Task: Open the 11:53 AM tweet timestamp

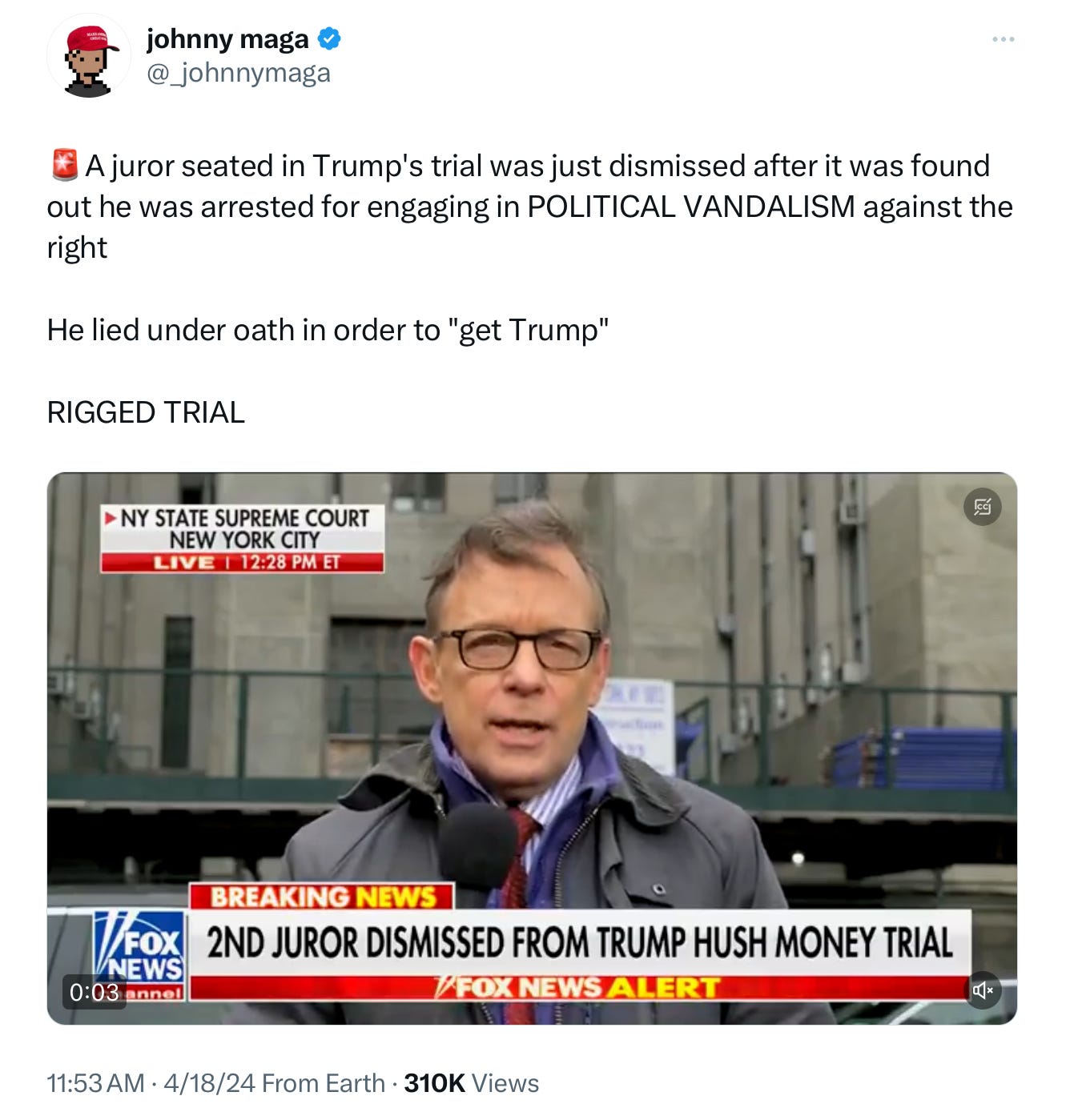Action: (96, 1083)
